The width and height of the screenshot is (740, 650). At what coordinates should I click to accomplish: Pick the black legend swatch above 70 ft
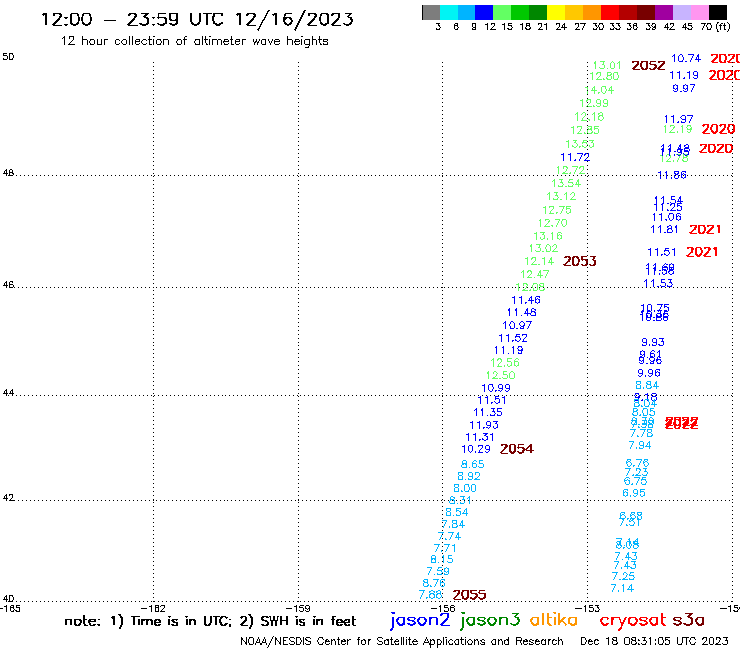tap(717, 12)
